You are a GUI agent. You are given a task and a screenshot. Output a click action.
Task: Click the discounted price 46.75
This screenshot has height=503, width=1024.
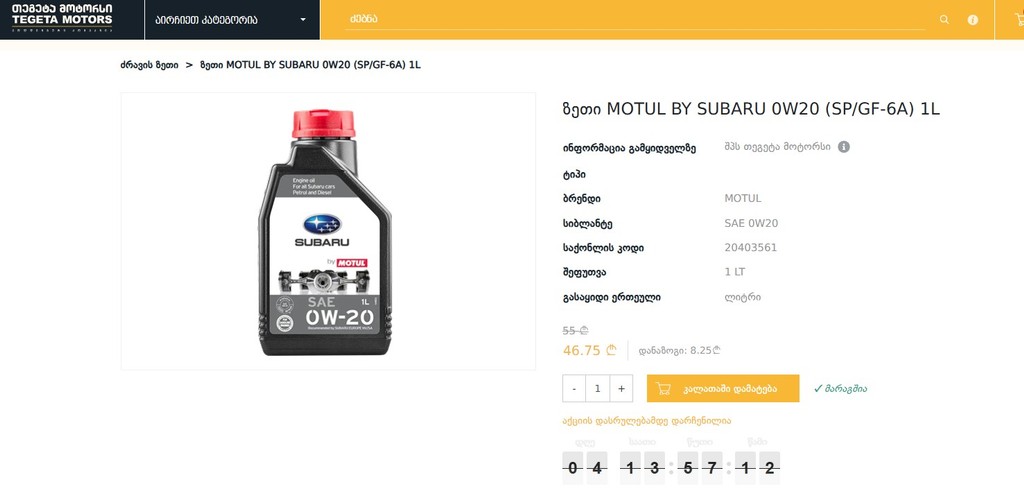point(582,351)
